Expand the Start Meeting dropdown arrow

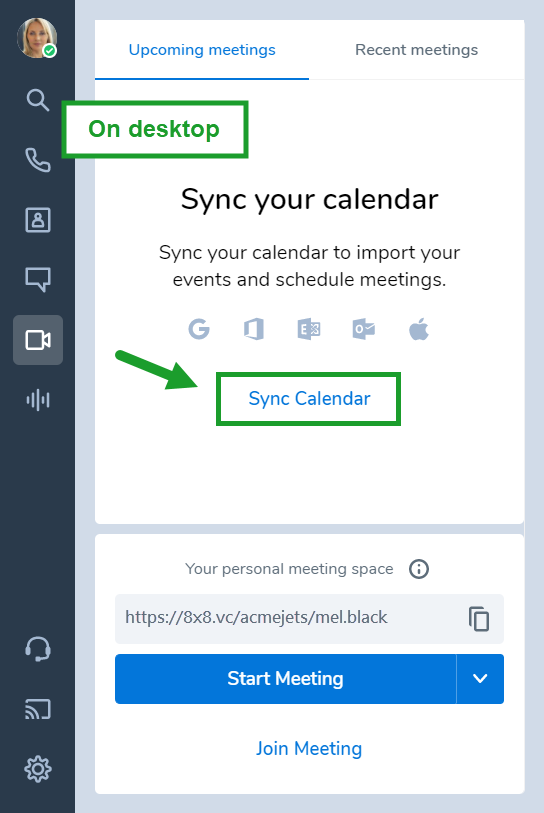[480, 679]
